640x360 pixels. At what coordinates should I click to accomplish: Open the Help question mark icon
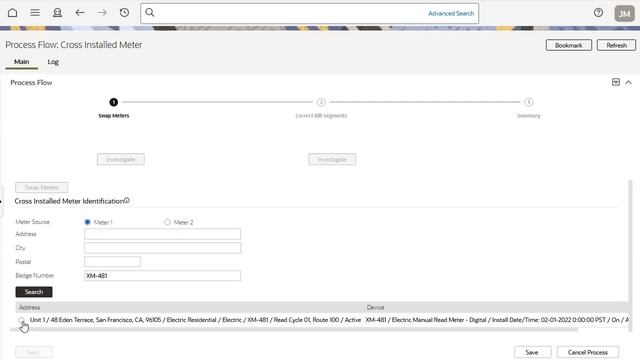598,13
